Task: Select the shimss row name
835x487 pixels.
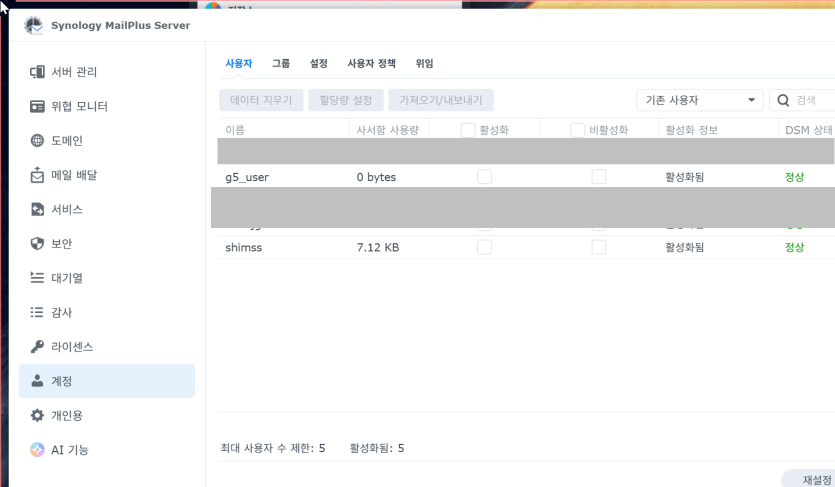Action: tap(243, 247)
